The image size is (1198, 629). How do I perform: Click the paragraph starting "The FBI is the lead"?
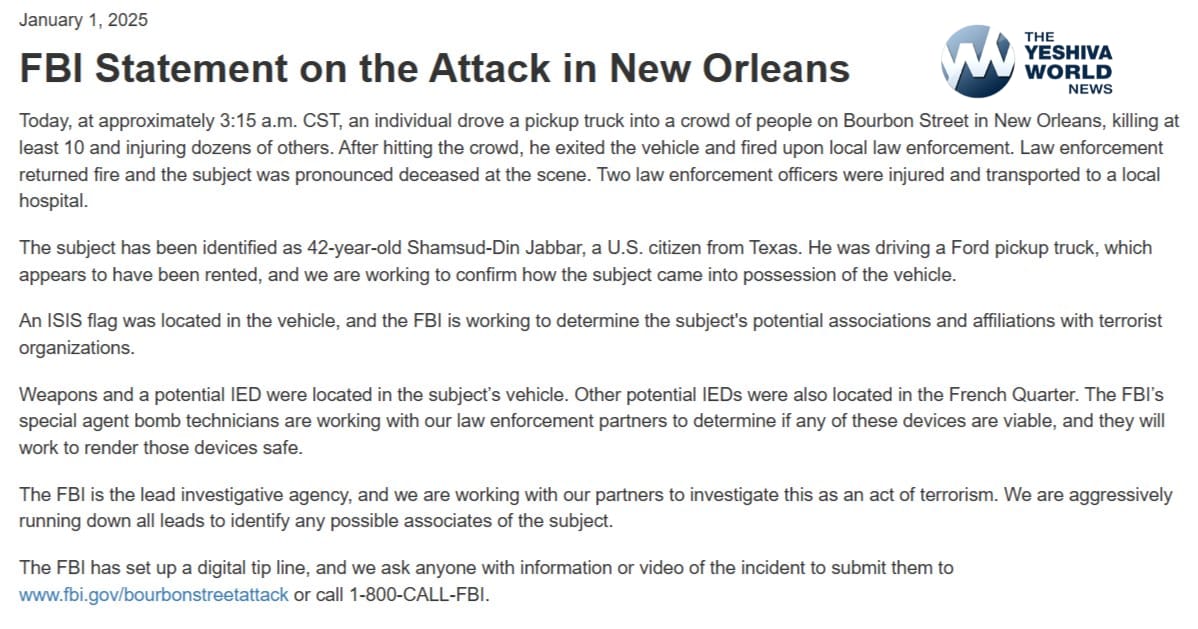click(590, 508)
